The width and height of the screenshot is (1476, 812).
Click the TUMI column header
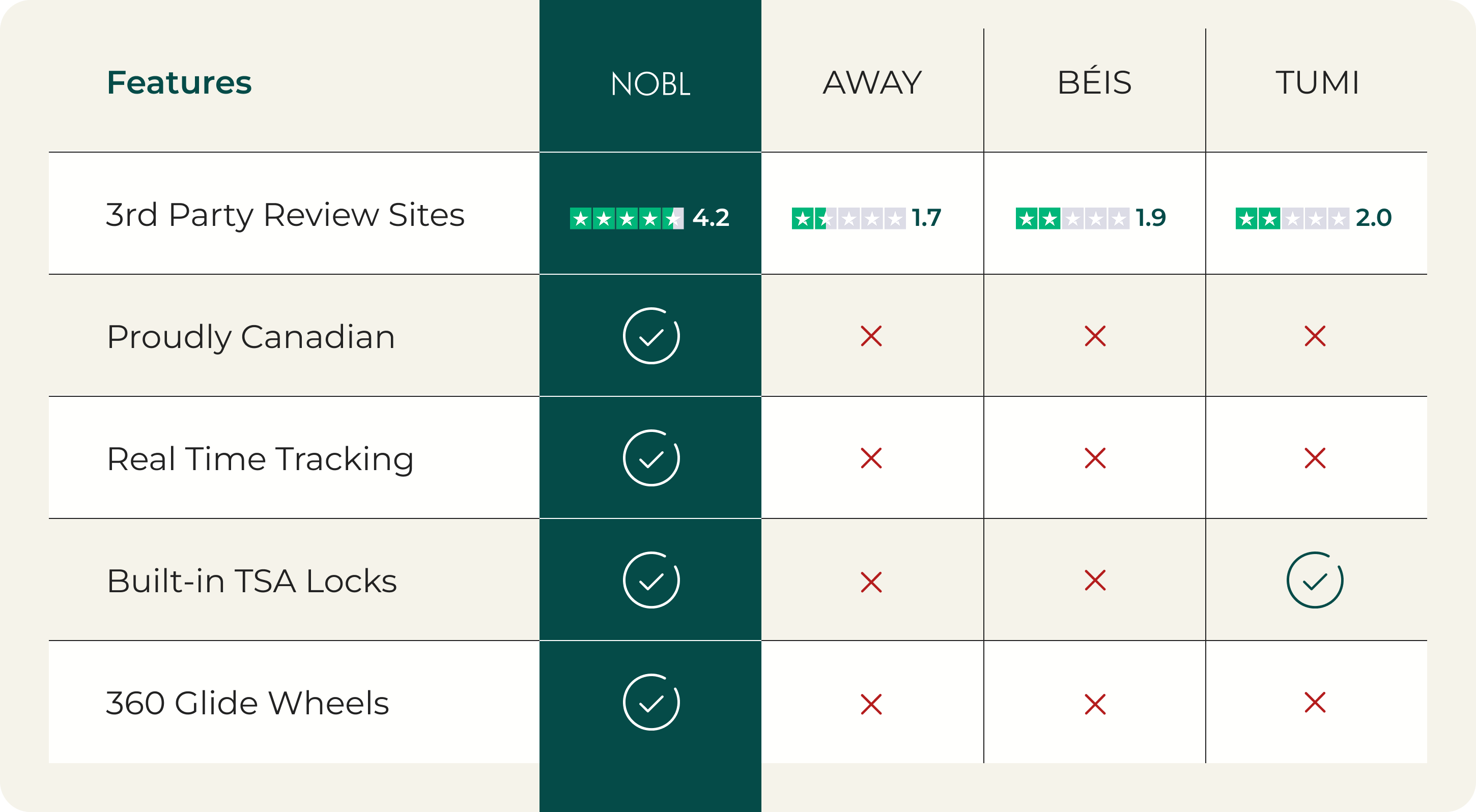(1317, 82)
